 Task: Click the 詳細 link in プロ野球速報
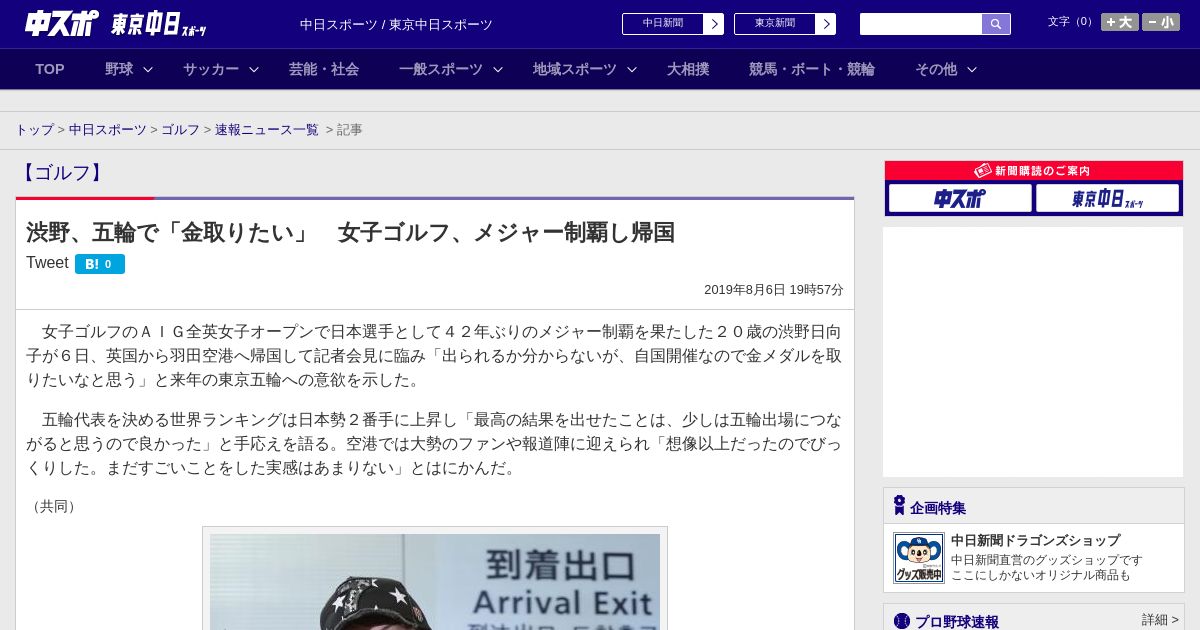(x=1160, y=620)
